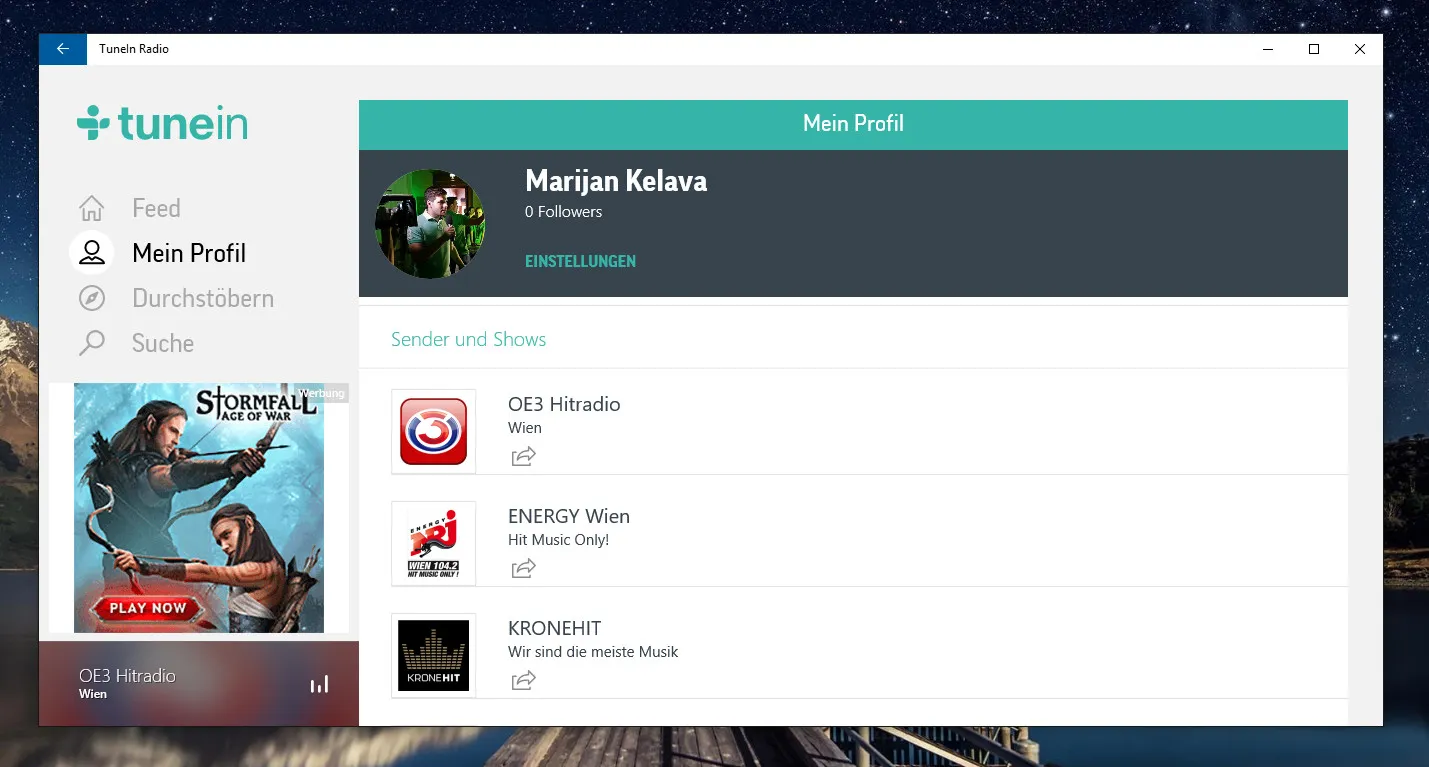Viewport: 1429px width, 767px height.
Task: Open ENERGY Wien NRJ logo
Action: click(433, 543)
